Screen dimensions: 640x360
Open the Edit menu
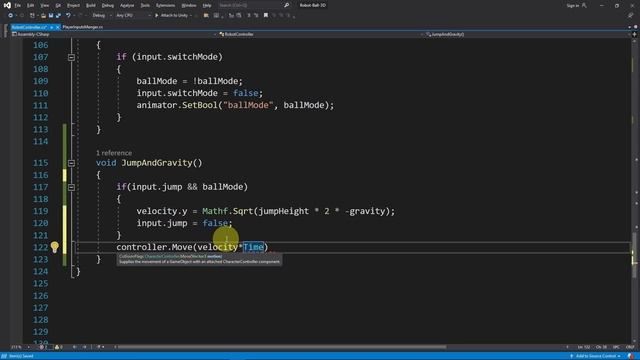pos(31,6)
